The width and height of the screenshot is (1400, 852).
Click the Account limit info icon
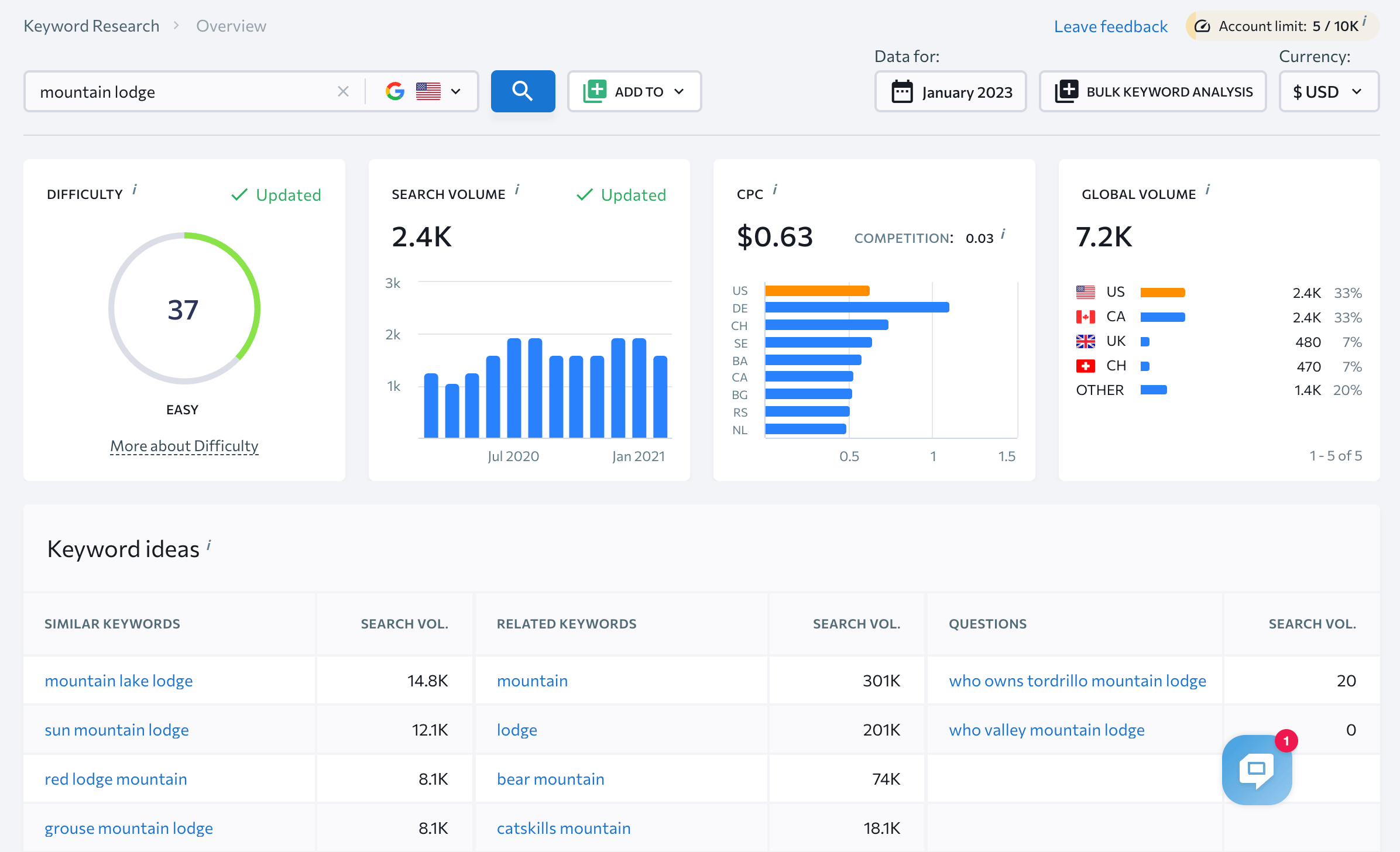tap(1364, 22)
